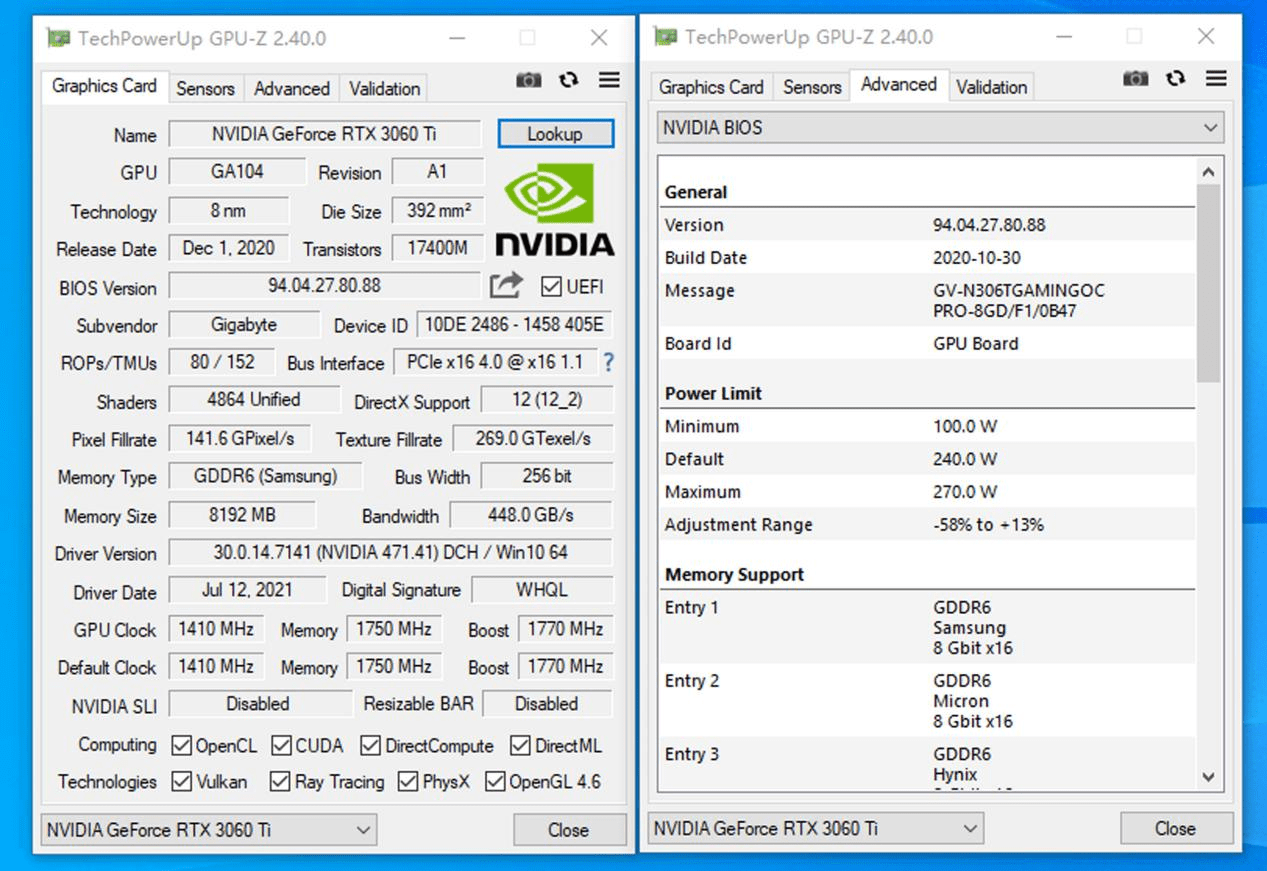Select Validation tab in right window

992,87
